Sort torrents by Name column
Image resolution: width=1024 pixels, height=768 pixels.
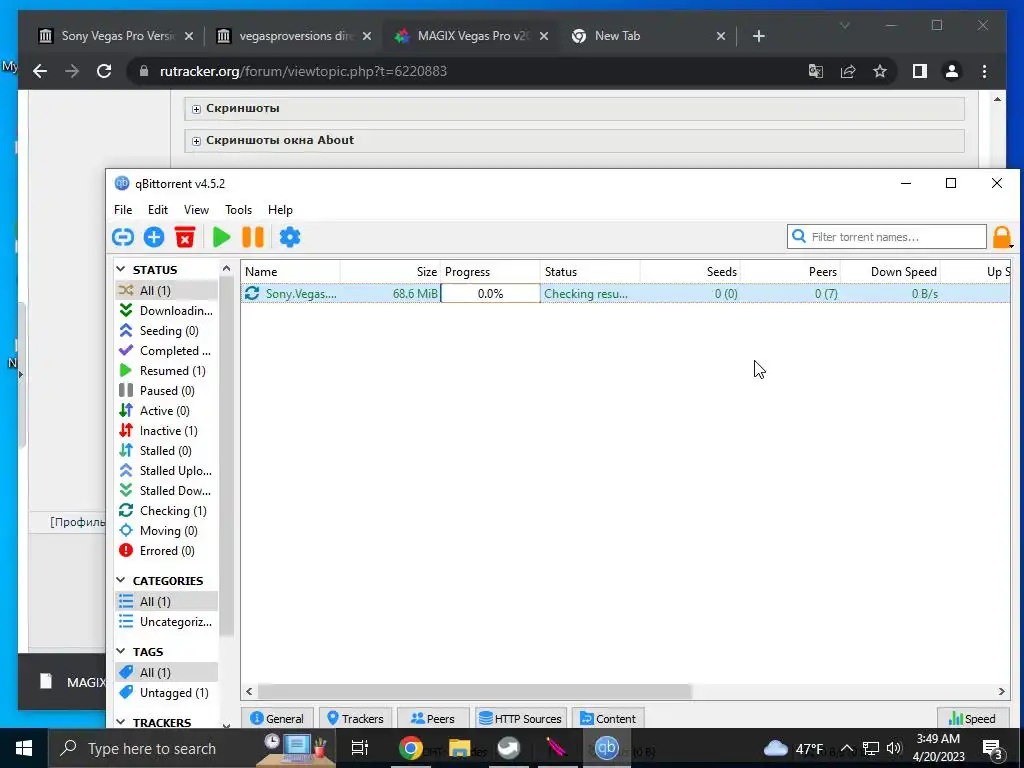tap(291, 272)
